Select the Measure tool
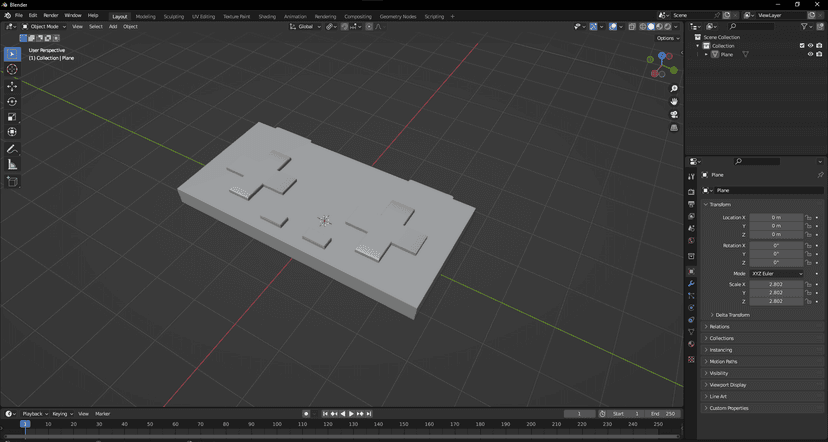 point(12,164)
